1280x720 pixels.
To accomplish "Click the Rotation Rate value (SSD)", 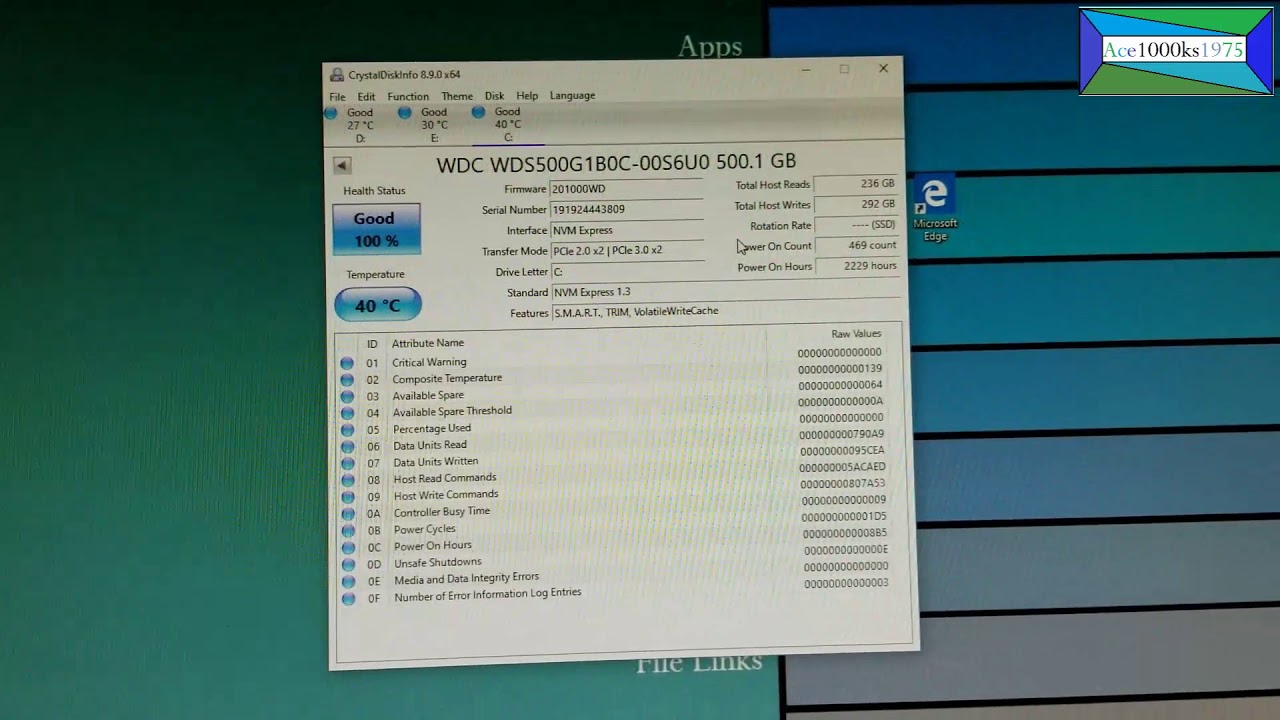I will coord(857,225).
